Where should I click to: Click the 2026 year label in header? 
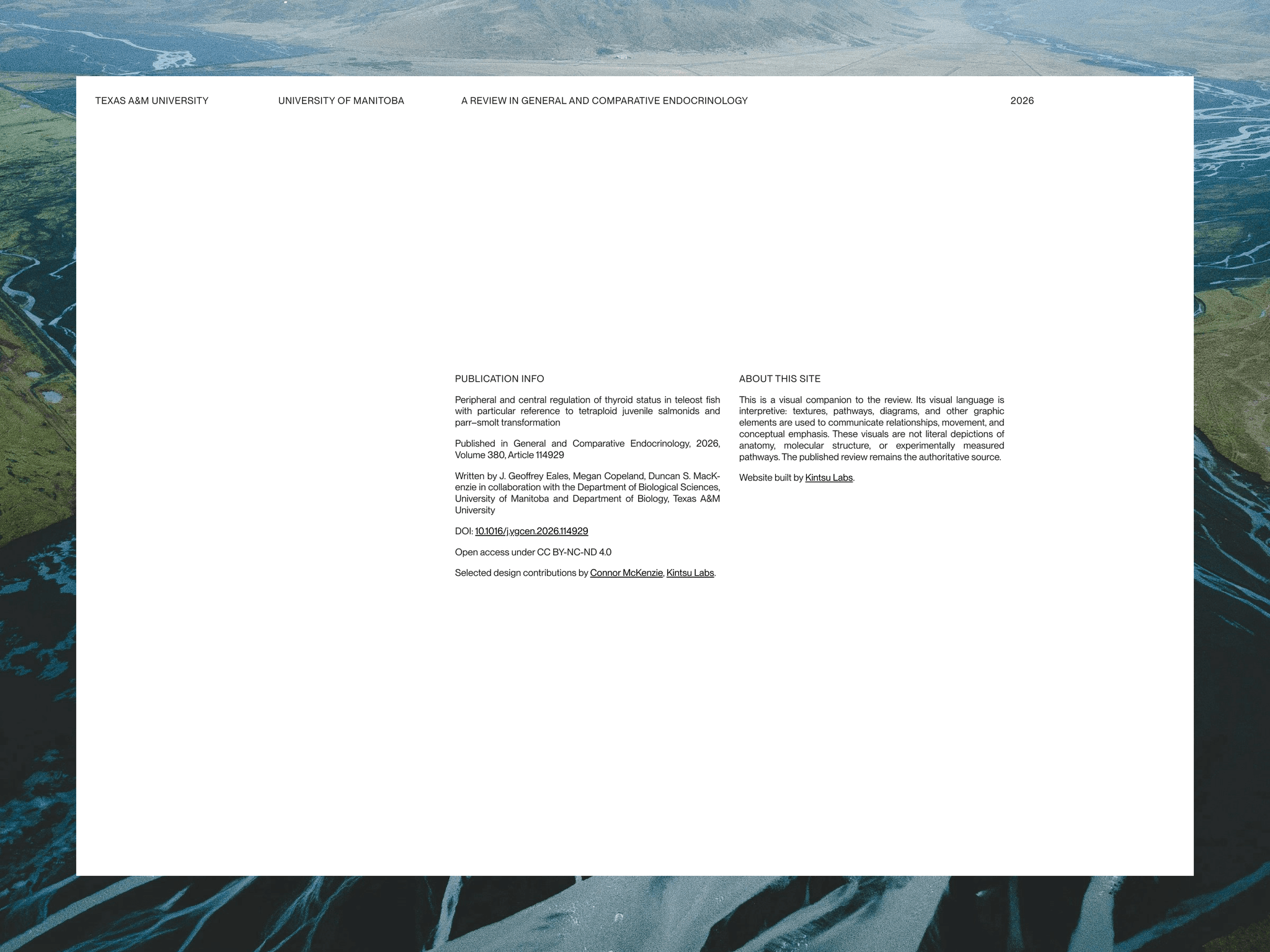(x=1022, y=100)
